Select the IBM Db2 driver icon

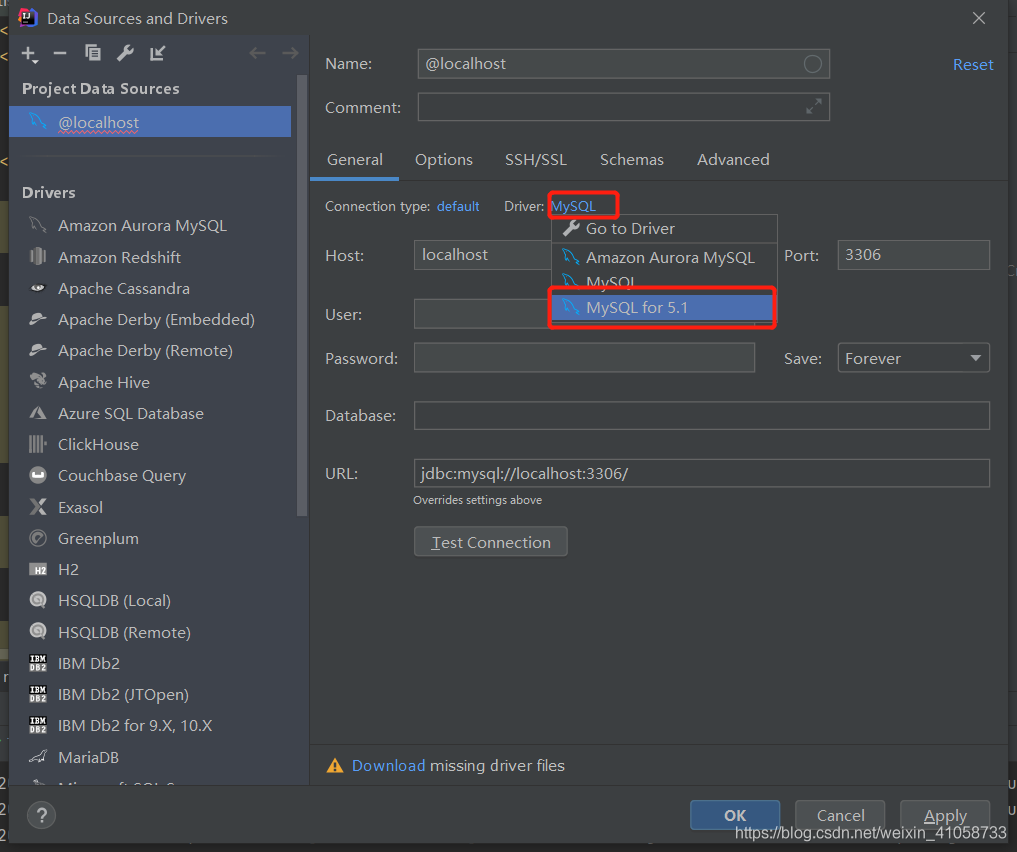(x=38, y=663)
